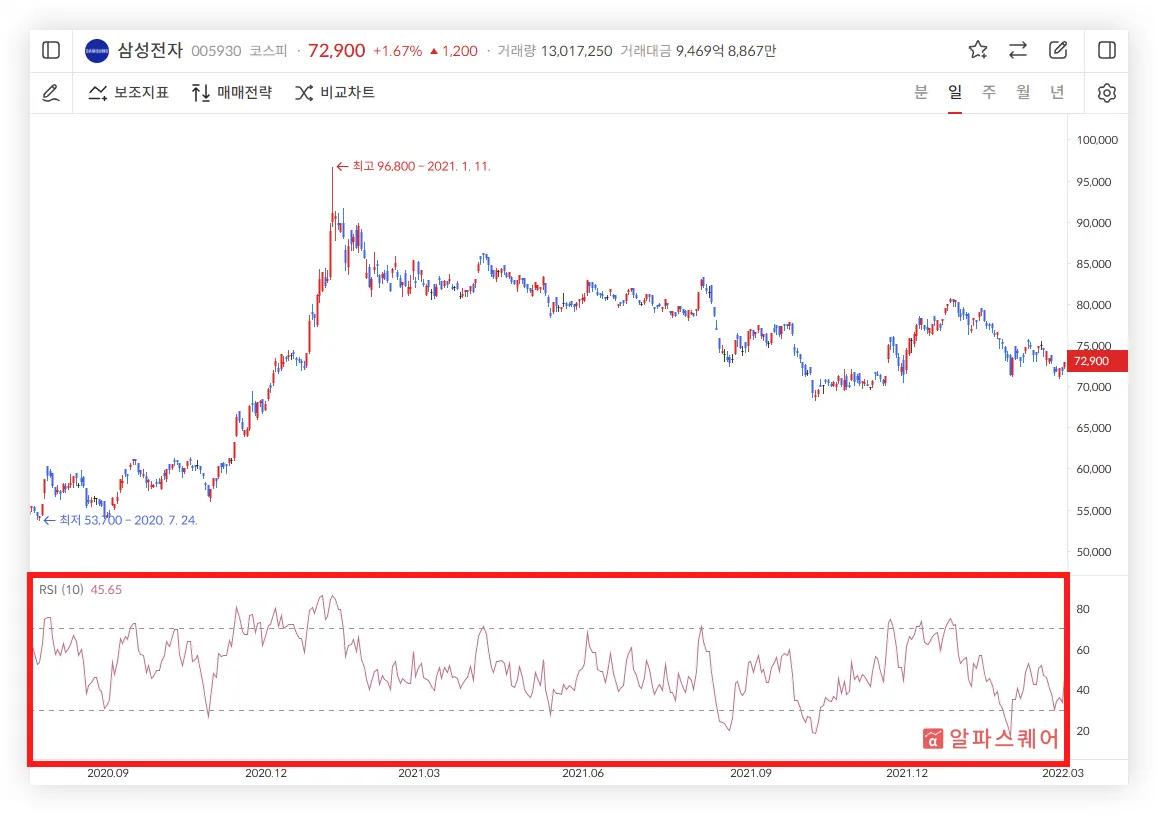This screenshot has height=815, width=1159.
Task: Click the 2021.03 date axis label
Action: point(419,773)
